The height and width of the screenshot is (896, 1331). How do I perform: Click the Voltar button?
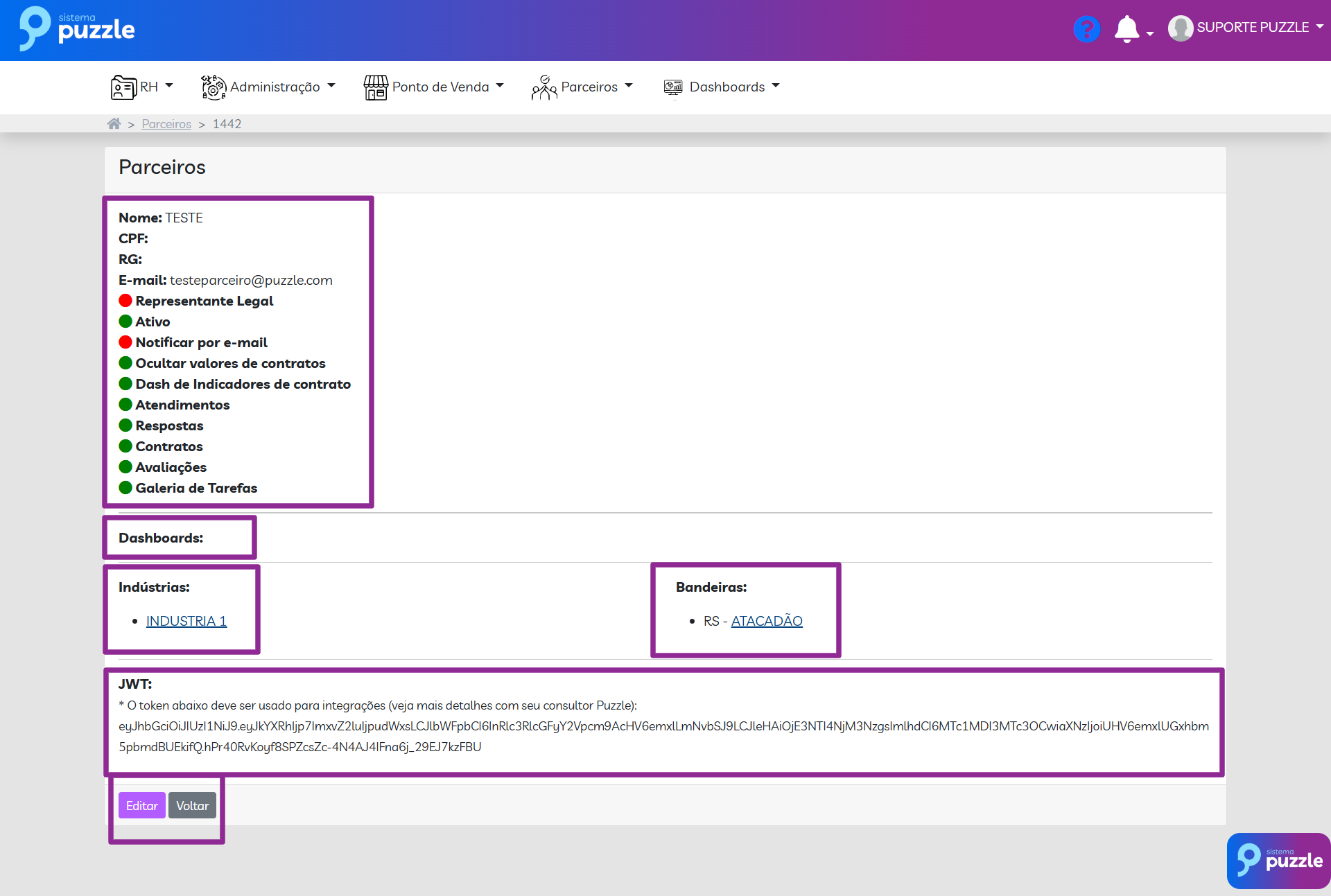click(192, 806)
